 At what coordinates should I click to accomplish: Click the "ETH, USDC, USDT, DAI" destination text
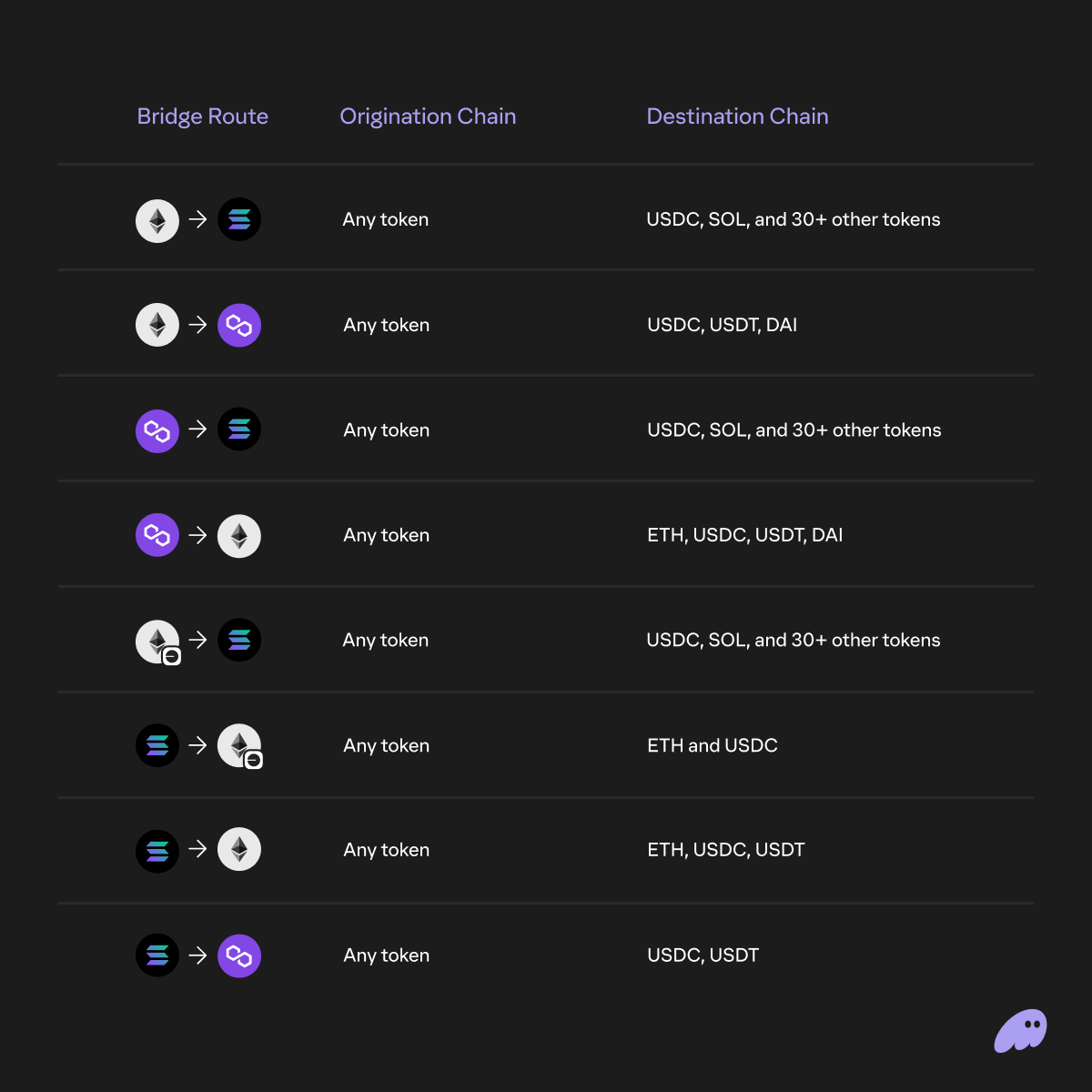pyautogui.click(x=744, y=535)
